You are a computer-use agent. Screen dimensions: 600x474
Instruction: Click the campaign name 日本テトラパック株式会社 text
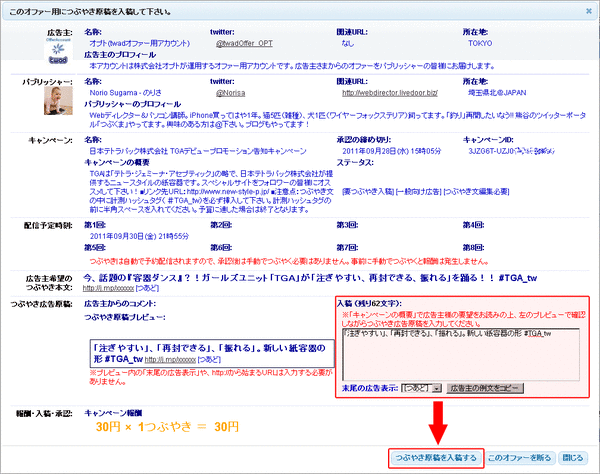point(198,151)
